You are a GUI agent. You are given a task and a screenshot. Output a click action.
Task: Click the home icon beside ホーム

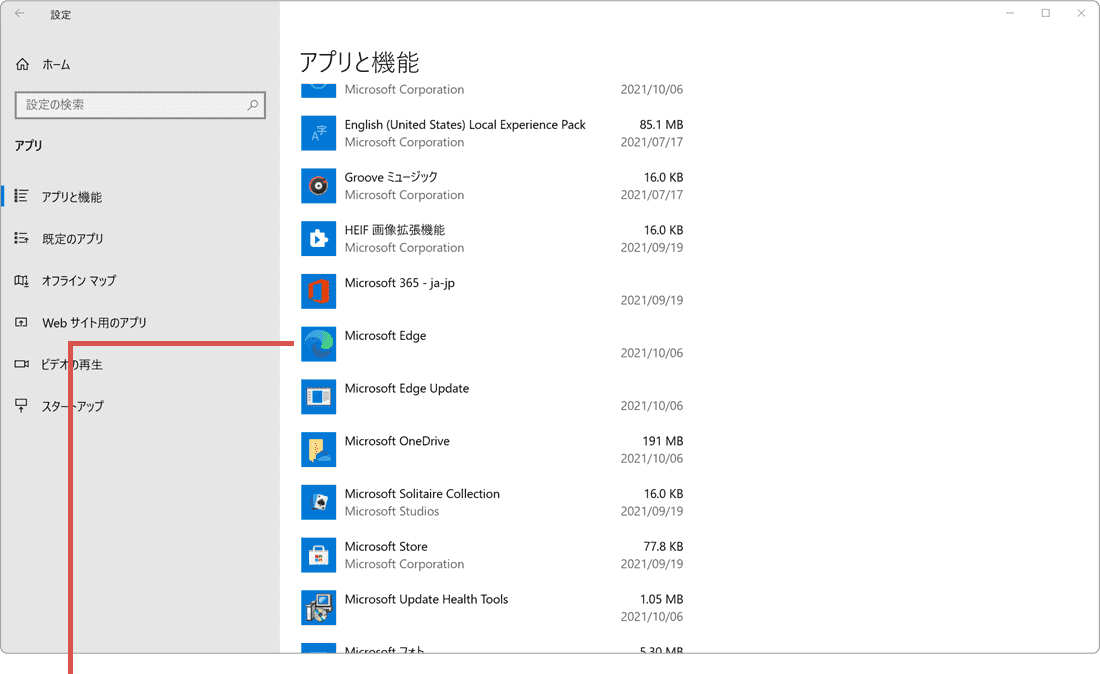pos(21,63)
